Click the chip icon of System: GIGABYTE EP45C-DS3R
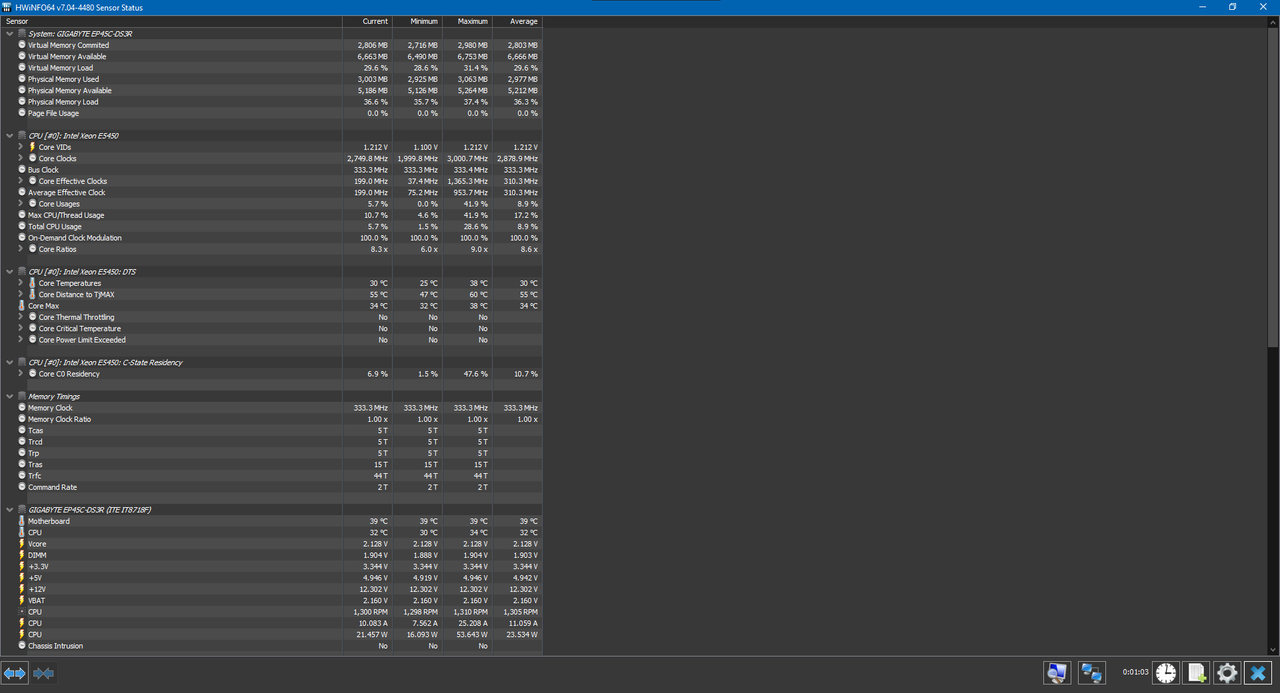Image resolution: width=1280 pixels, height=693 pixels. pyautogui.click(x=22, y=34)
